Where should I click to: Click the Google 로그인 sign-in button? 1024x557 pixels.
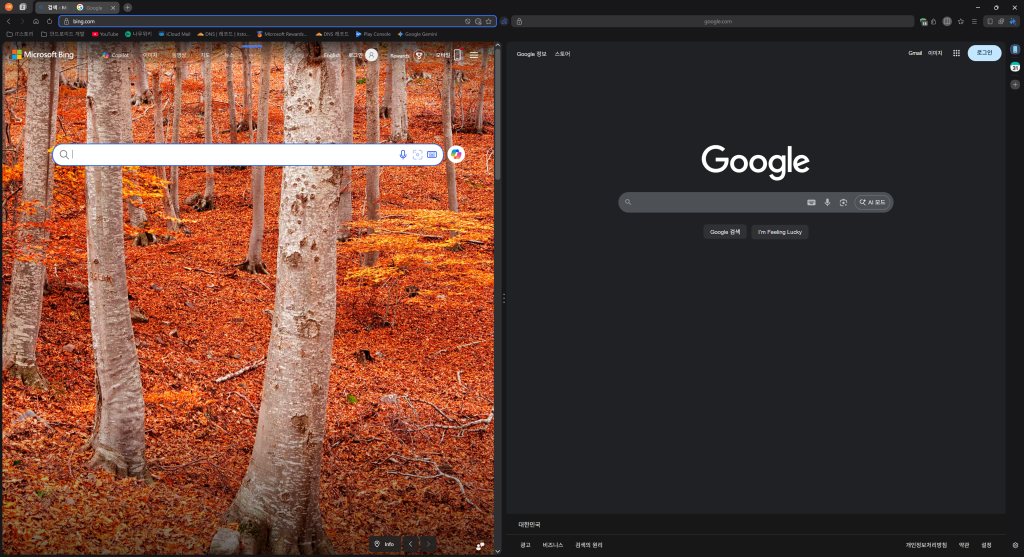(984, 53)
